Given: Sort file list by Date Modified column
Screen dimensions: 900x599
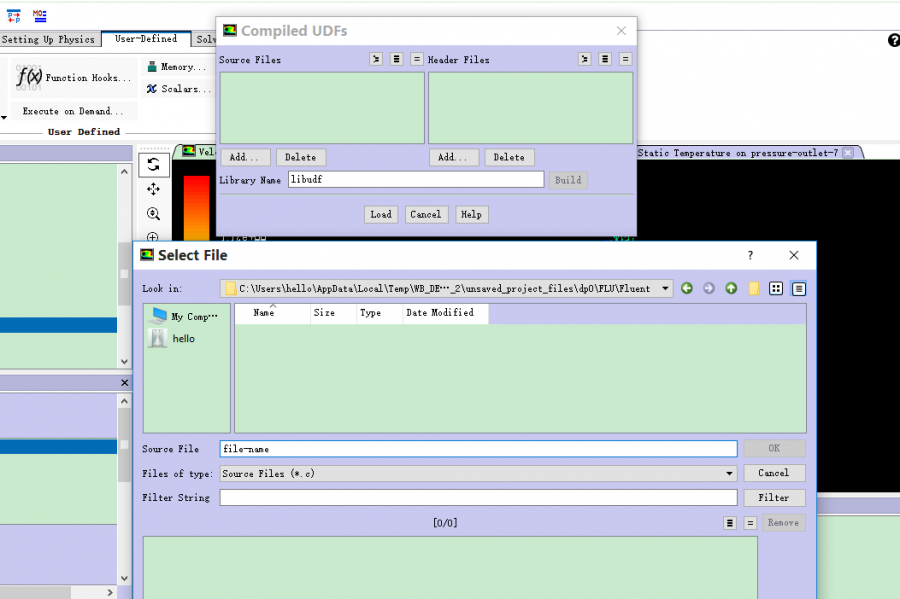Looking at the screenshot, I should point(445,313).
